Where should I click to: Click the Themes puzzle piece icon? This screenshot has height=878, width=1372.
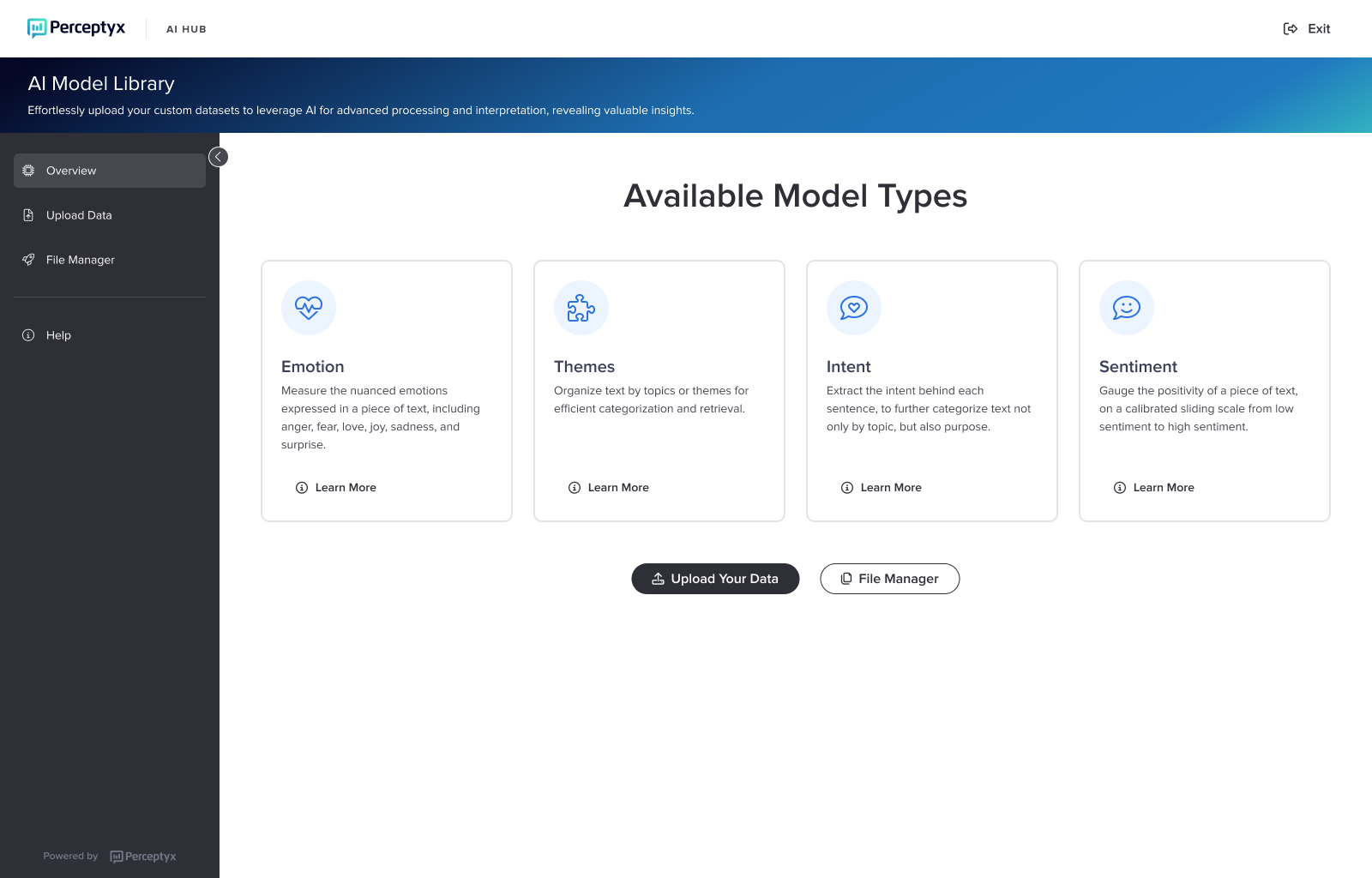(581, 308)
